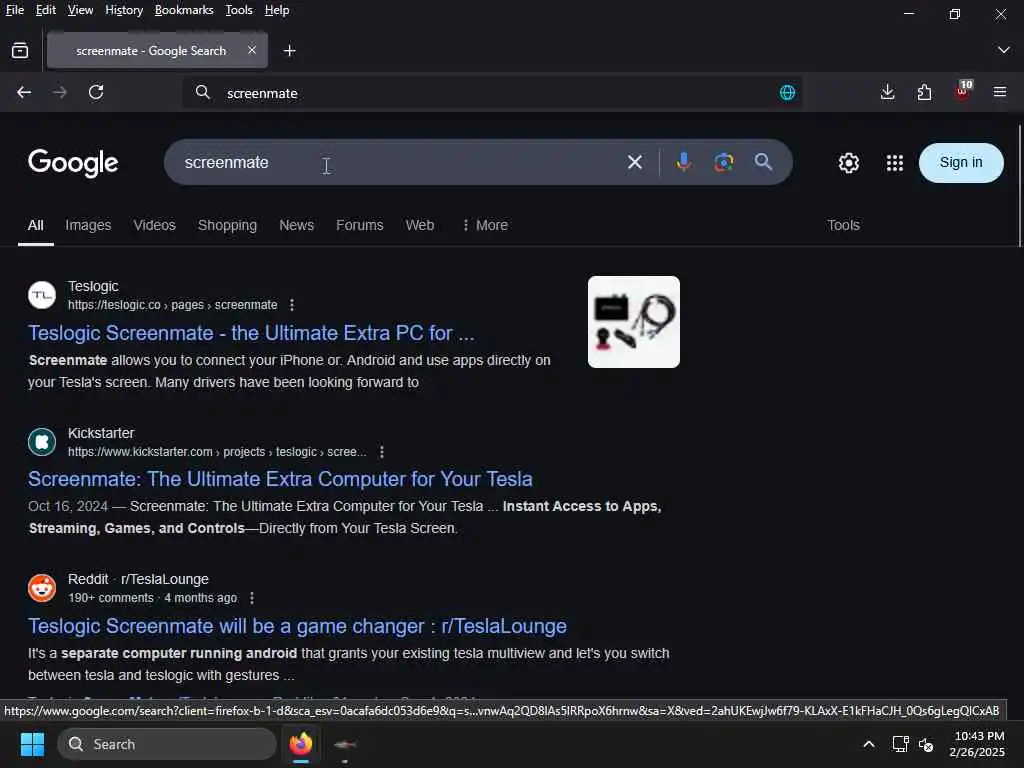Open the Windows Start menu

32,744
